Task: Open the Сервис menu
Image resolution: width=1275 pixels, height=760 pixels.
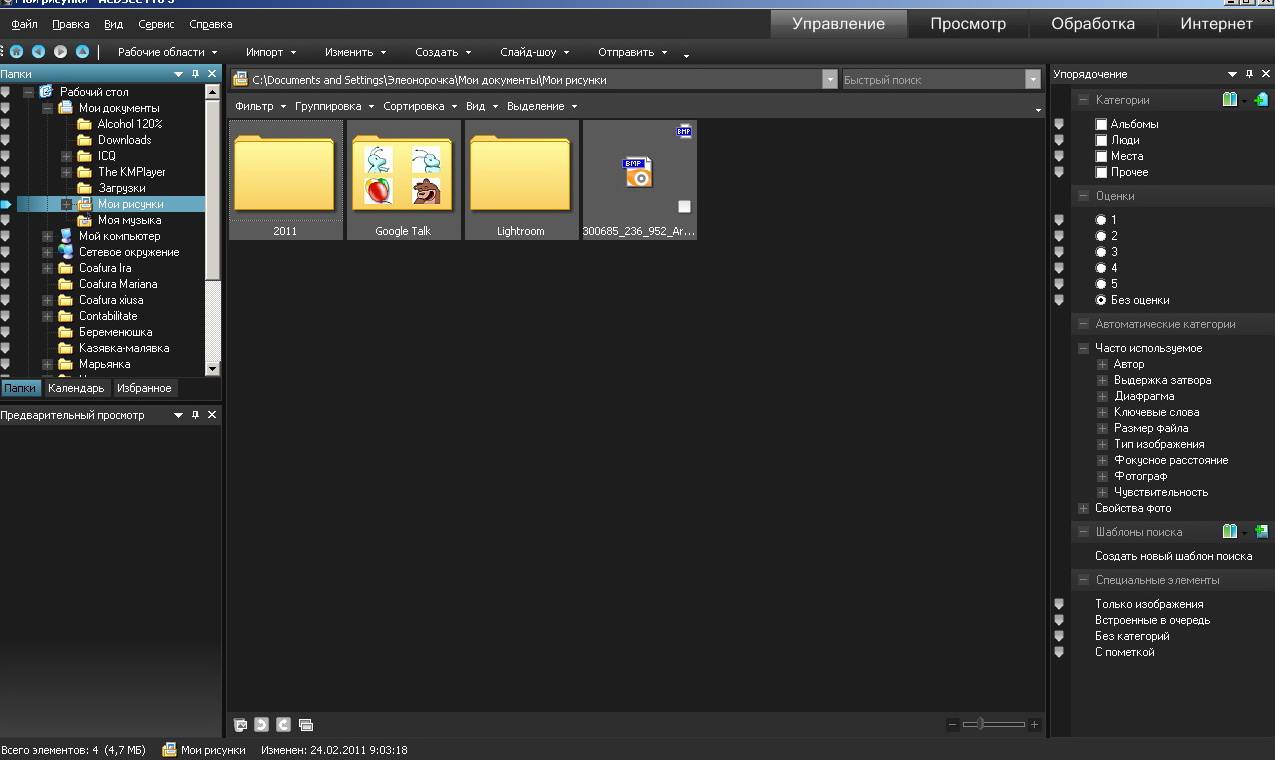Action: pyautogui.click(x=156, y=24)
